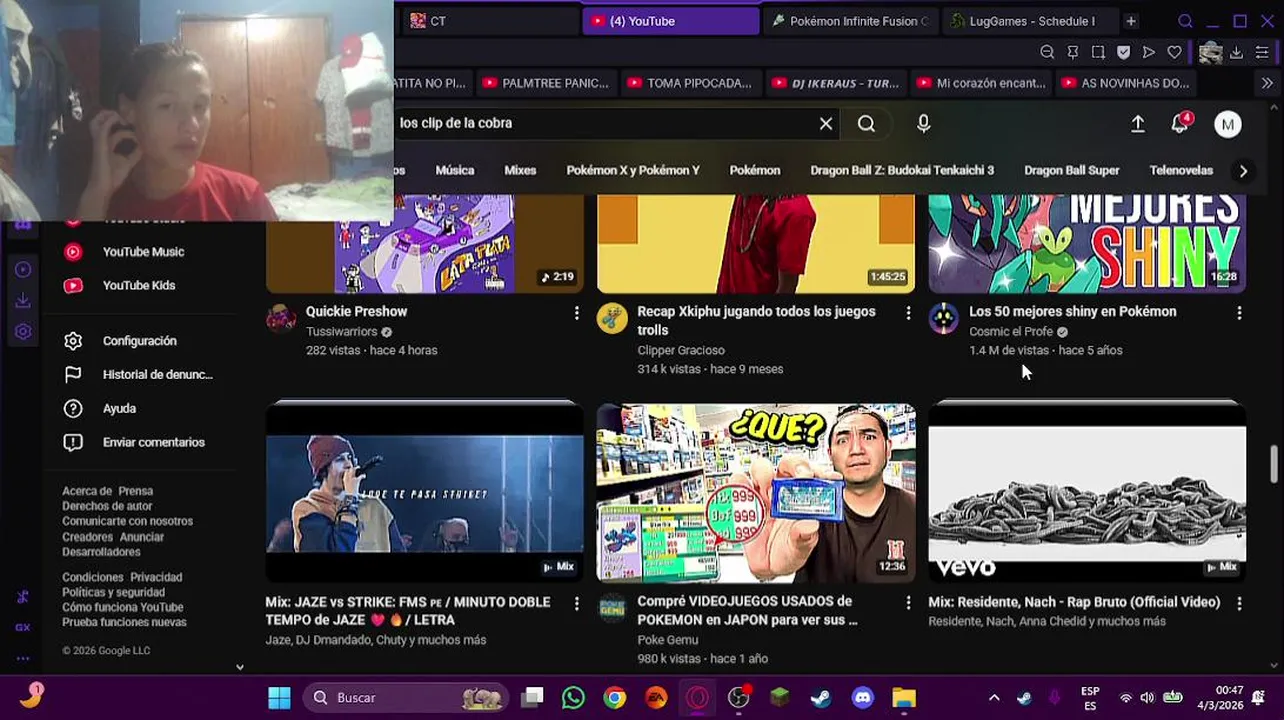Take a snapshot with browser toolbar icon
This screenshot has height=720, width=1284.
pos(1098,52)
